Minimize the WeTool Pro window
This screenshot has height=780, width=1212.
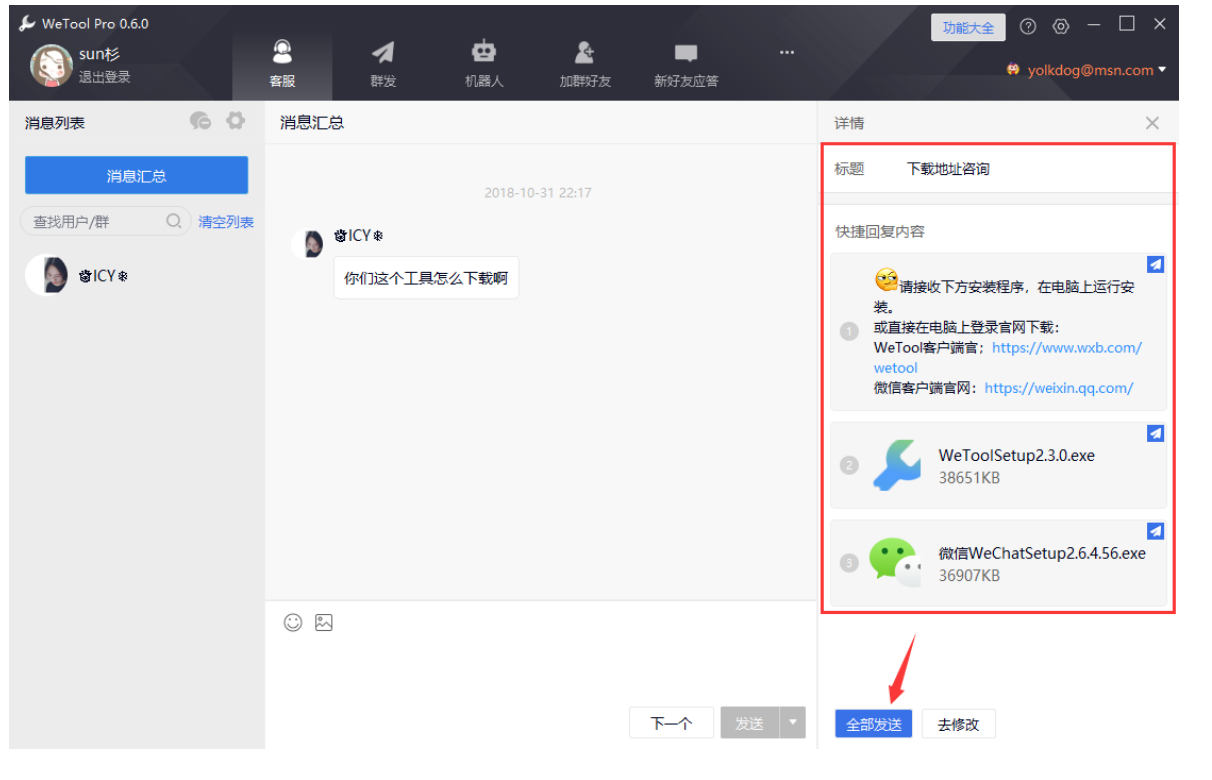tap(1094, 24)
